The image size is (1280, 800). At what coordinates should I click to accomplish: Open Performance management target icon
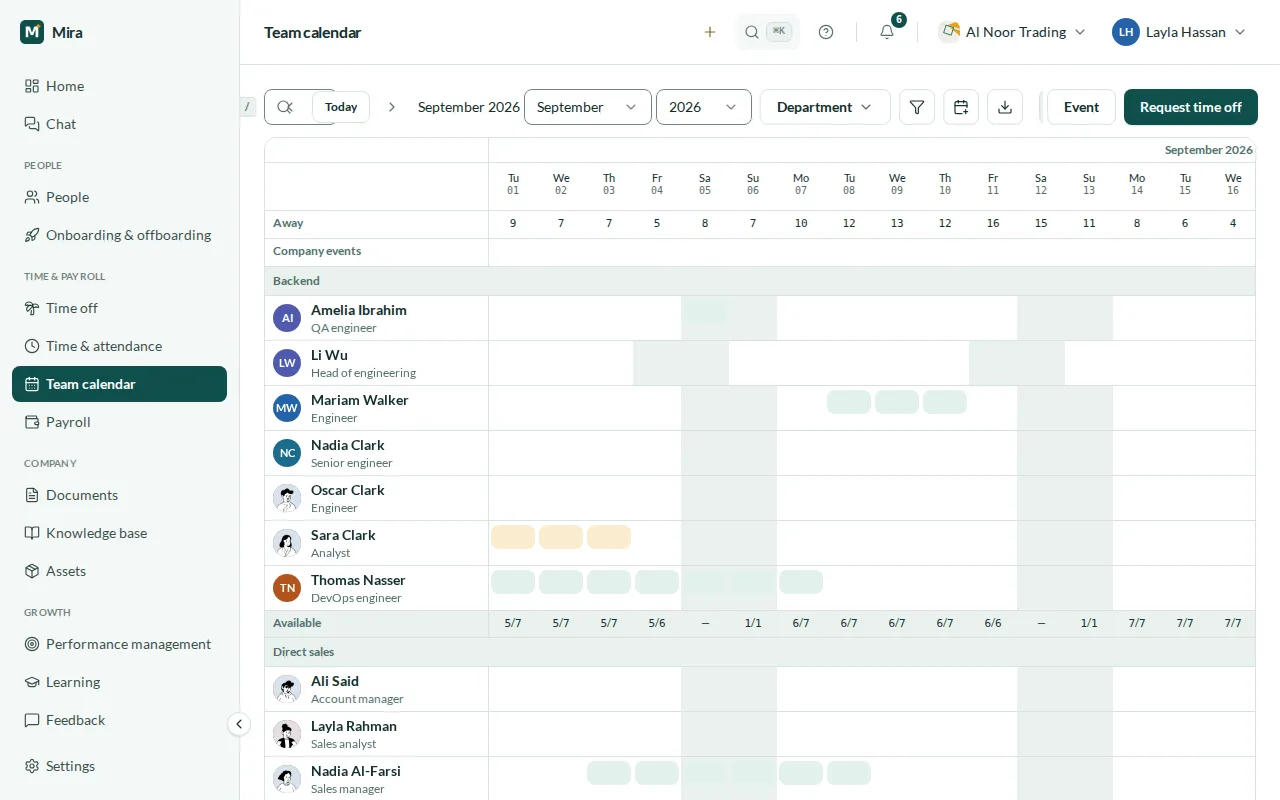pos(32,644)
